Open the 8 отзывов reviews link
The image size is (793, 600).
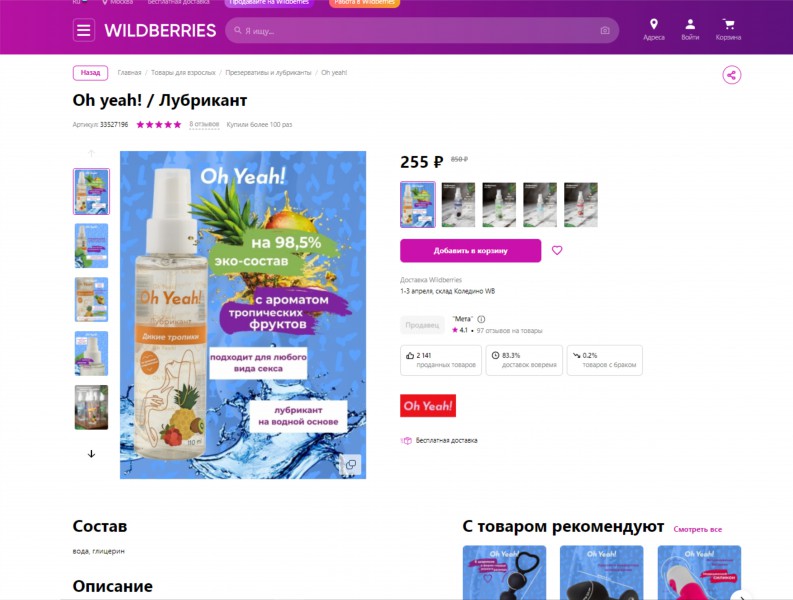[204, 124]
